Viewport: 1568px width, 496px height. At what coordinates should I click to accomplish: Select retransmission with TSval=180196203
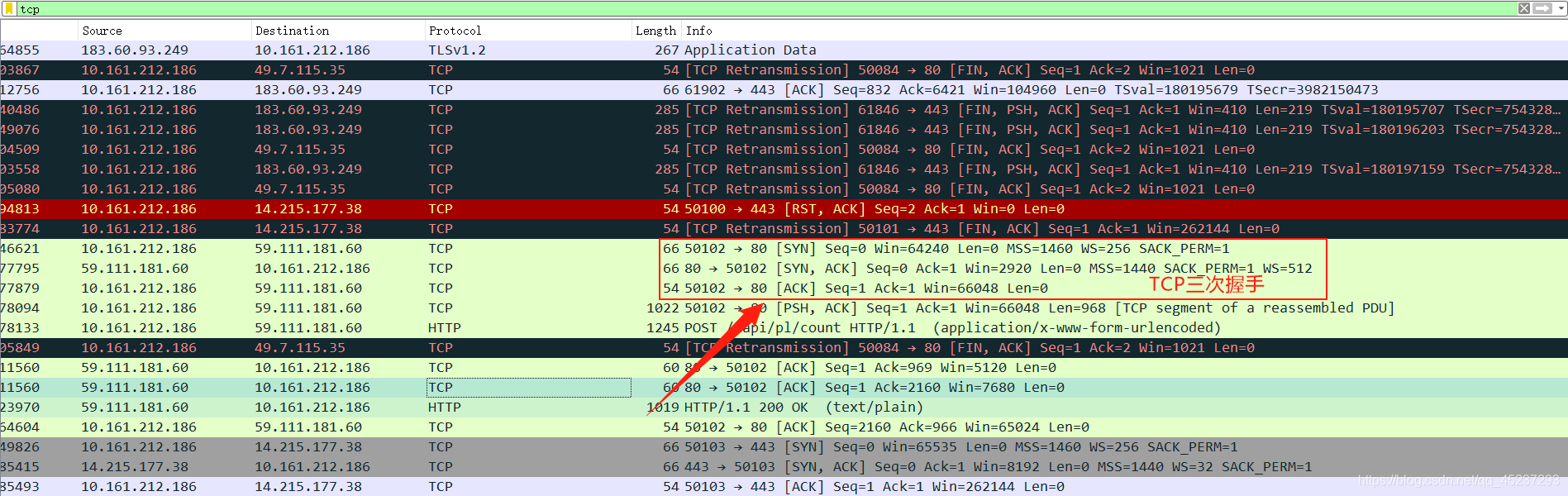pyautogui.click(x=784, y=129)
